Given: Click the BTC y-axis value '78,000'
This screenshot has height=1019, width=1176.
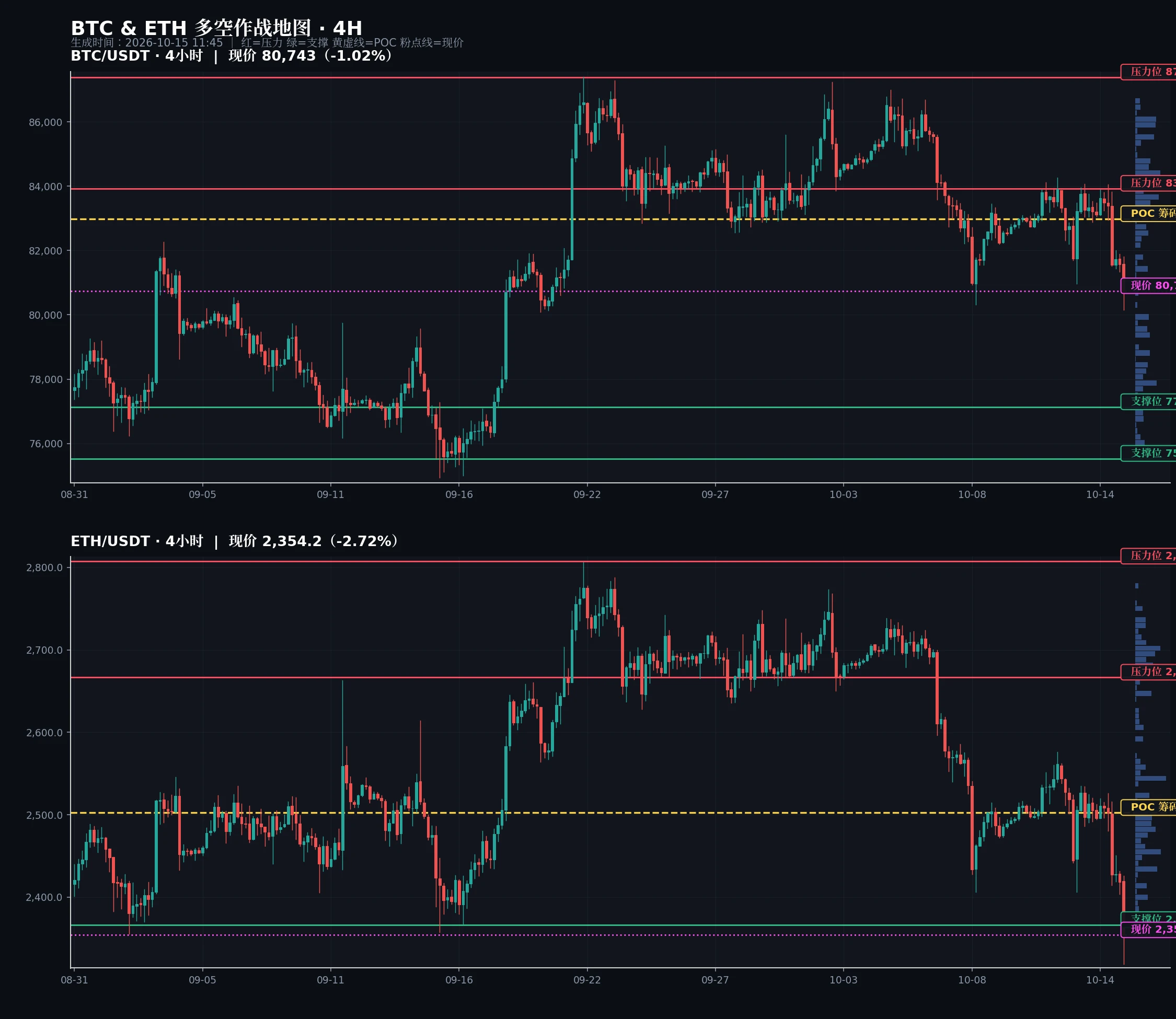Looking at the screenshot, I should pyautogui.click(x=45, y=379).
